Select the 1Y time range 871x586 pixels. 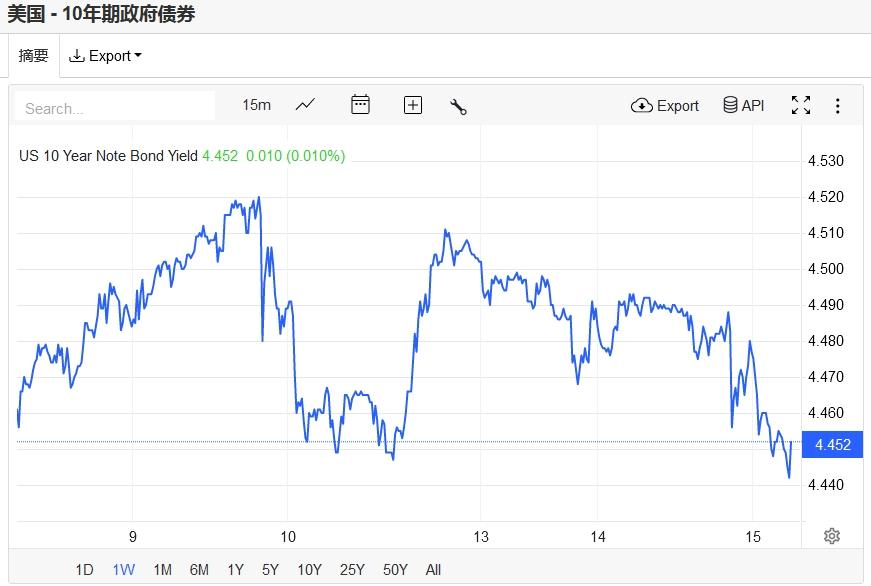click(235, 570)
